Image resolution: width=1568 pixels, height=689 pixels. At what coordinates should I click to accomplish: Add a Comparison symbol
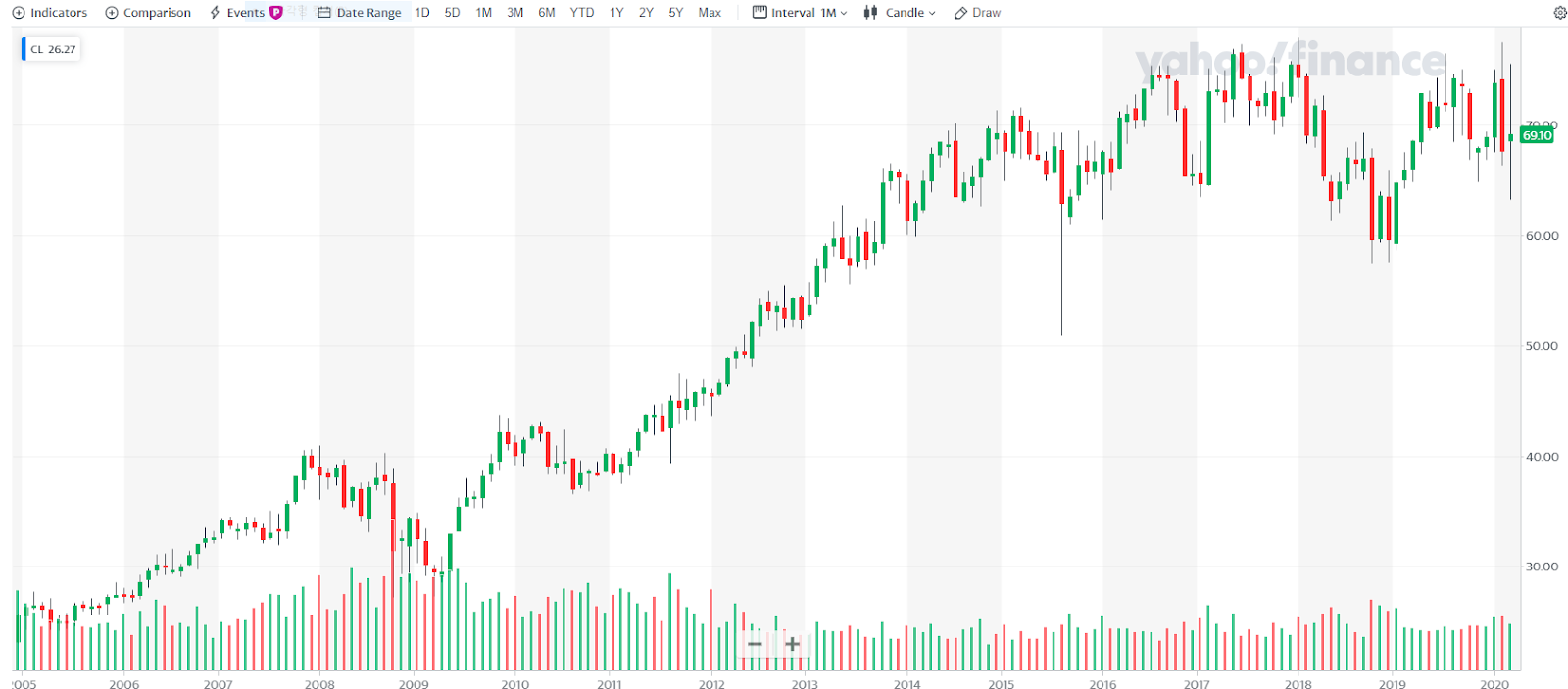click(x=148, y=13)
